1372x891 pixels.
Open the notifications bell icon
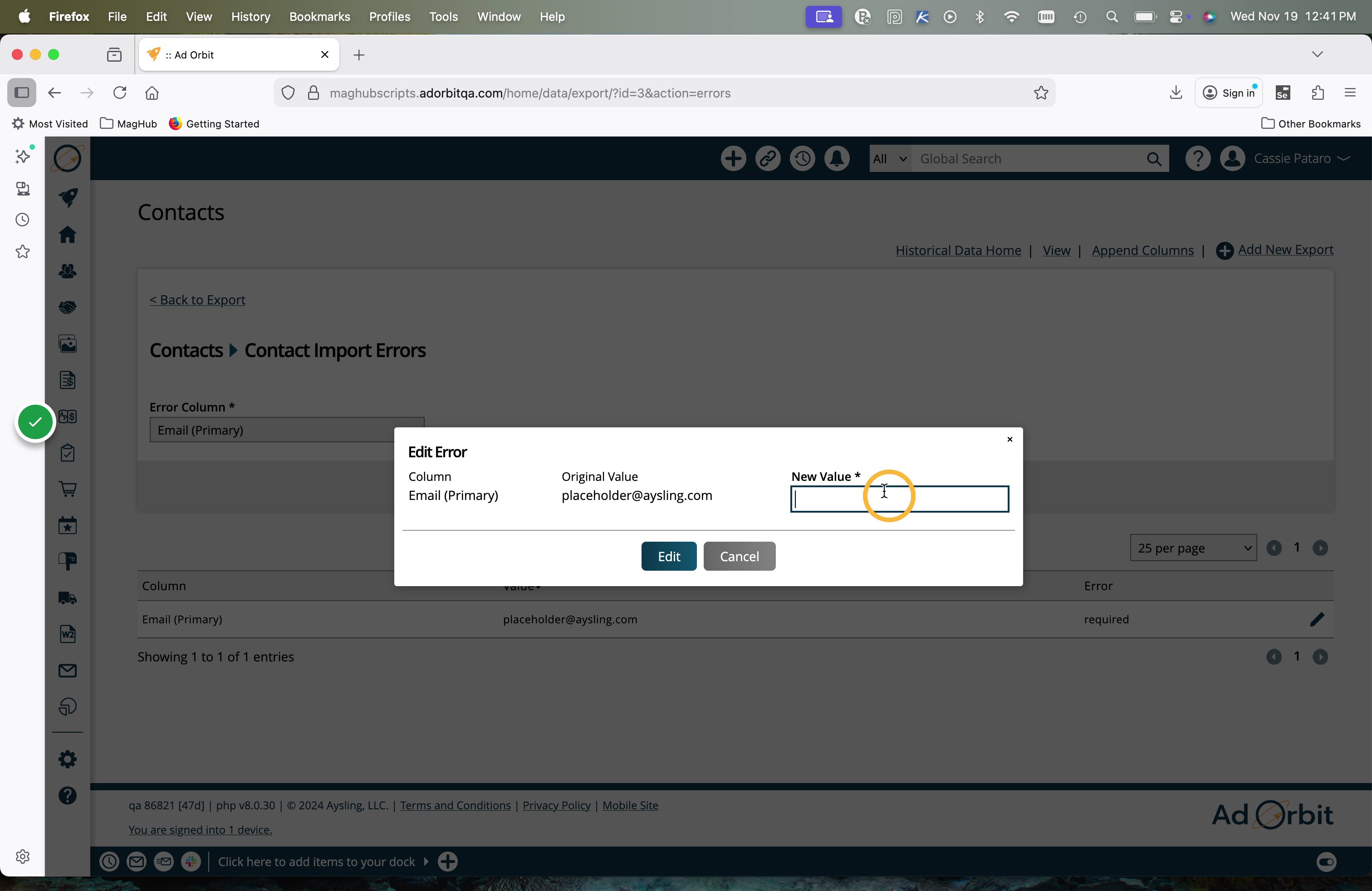(x=837, y=158)
